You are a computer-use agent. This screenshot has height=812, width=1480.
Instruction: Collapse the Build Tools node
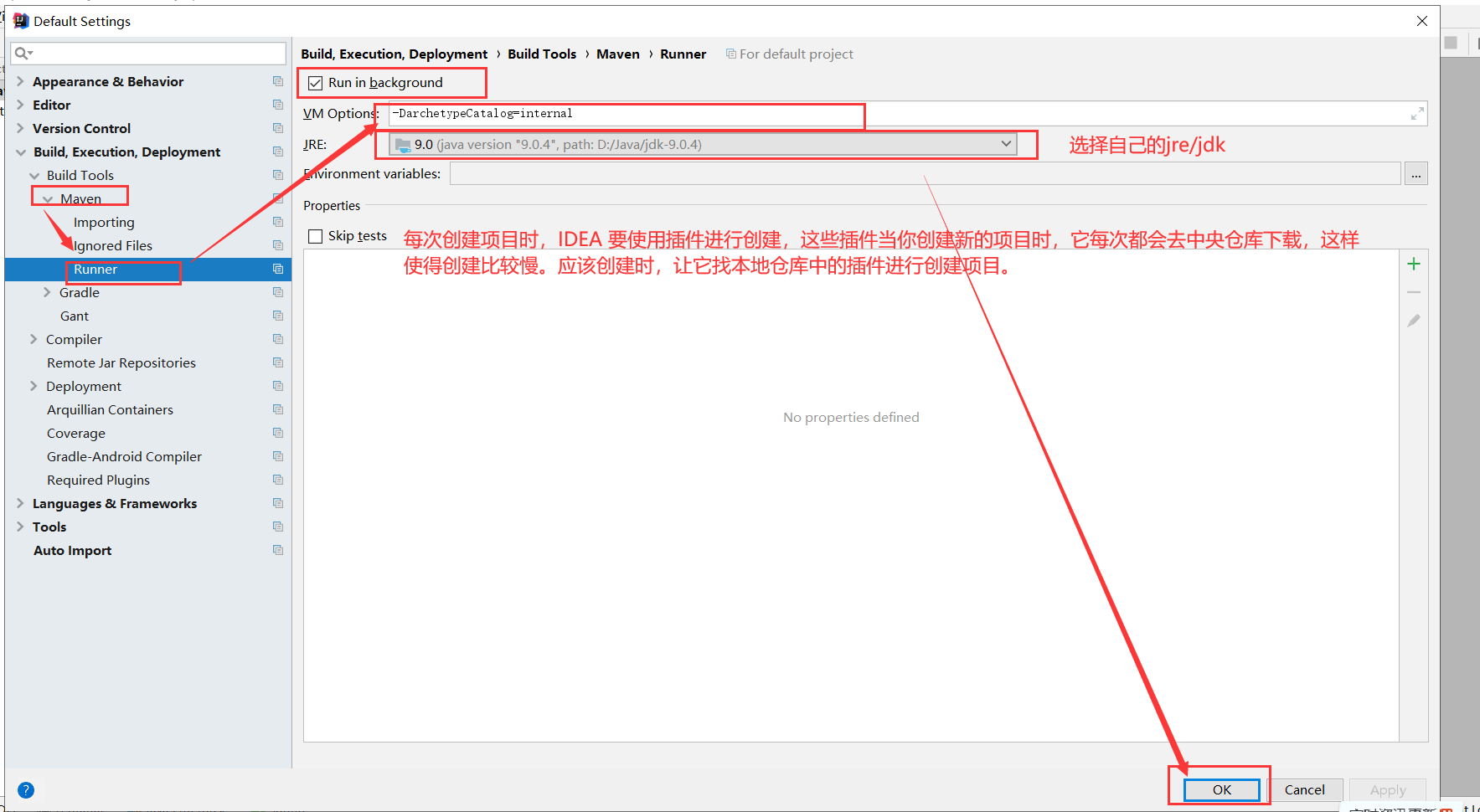coord(34,176)
